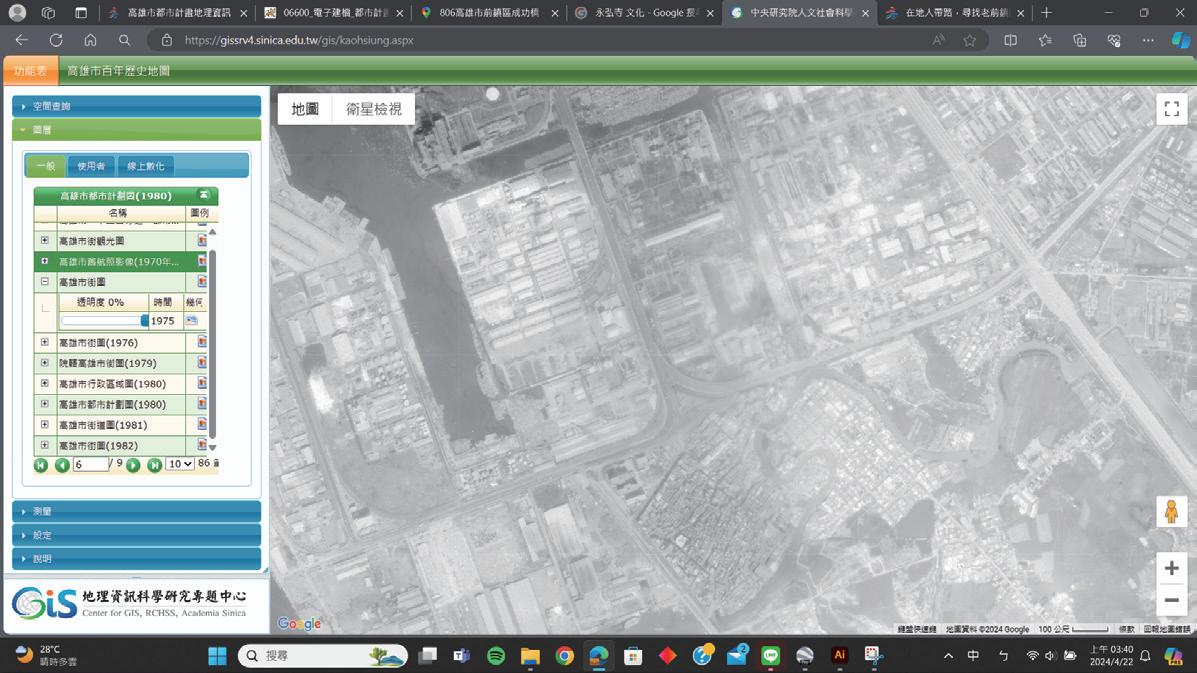Image resolution: width=1197 pixels, height=673 pixels.
Task: Go to previous page of layer list
Action: [62, 465]
